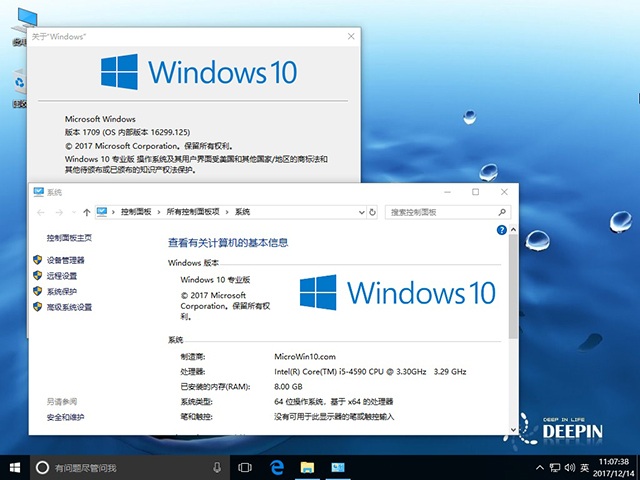Open 所有控制面板项 breadcrumb
The height and width of the screenshot is (480, 640).
[x=193, y=212]
